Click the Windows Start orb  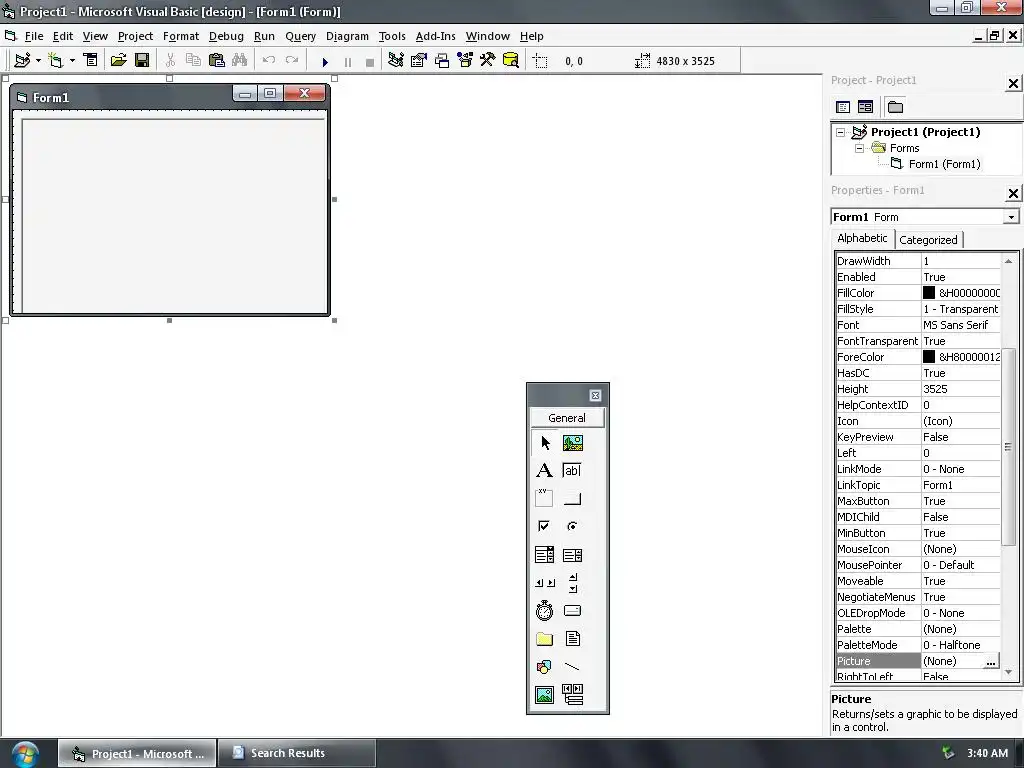(25, 754)
